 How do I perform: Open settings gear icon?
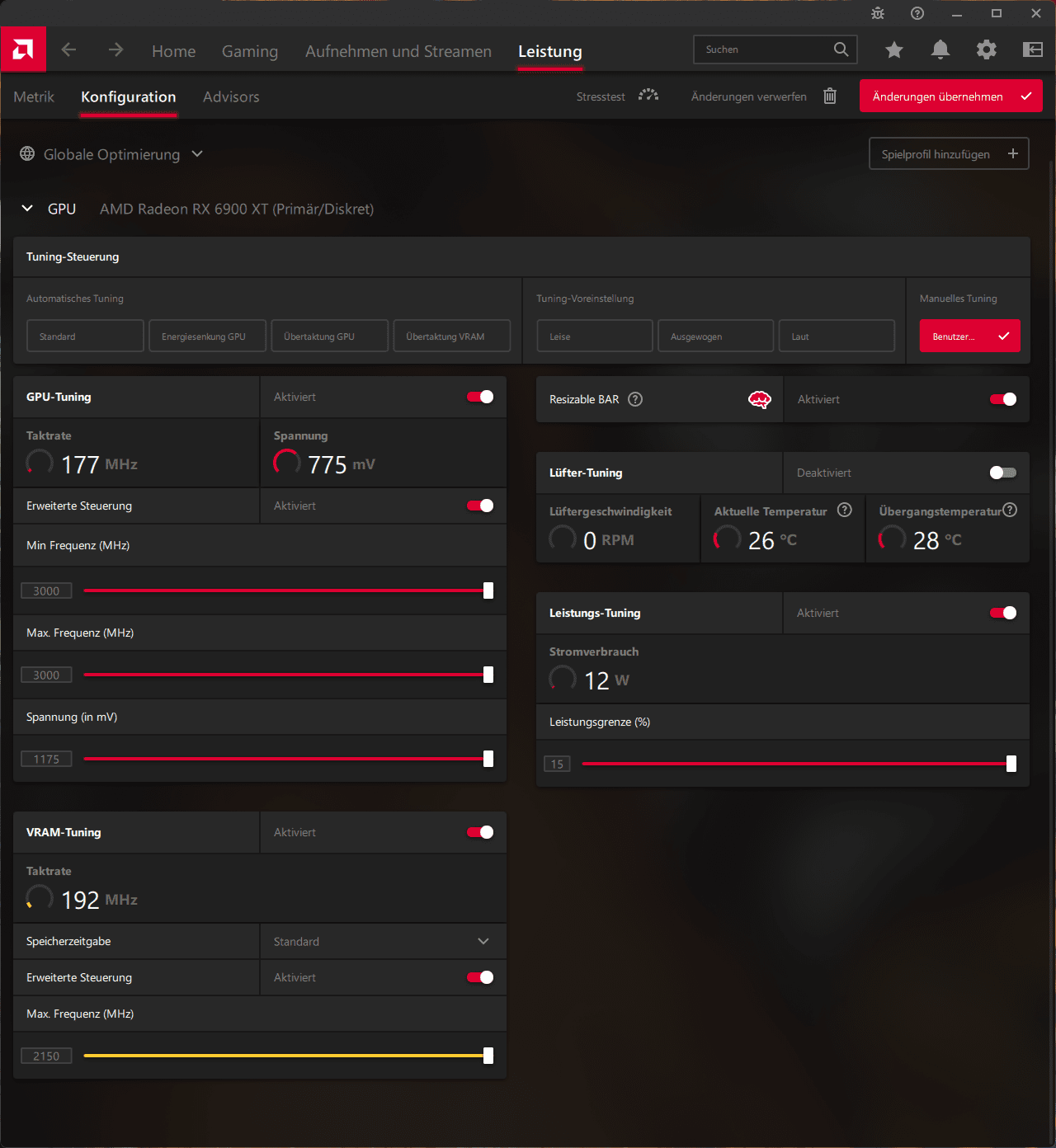click(986, 49)
